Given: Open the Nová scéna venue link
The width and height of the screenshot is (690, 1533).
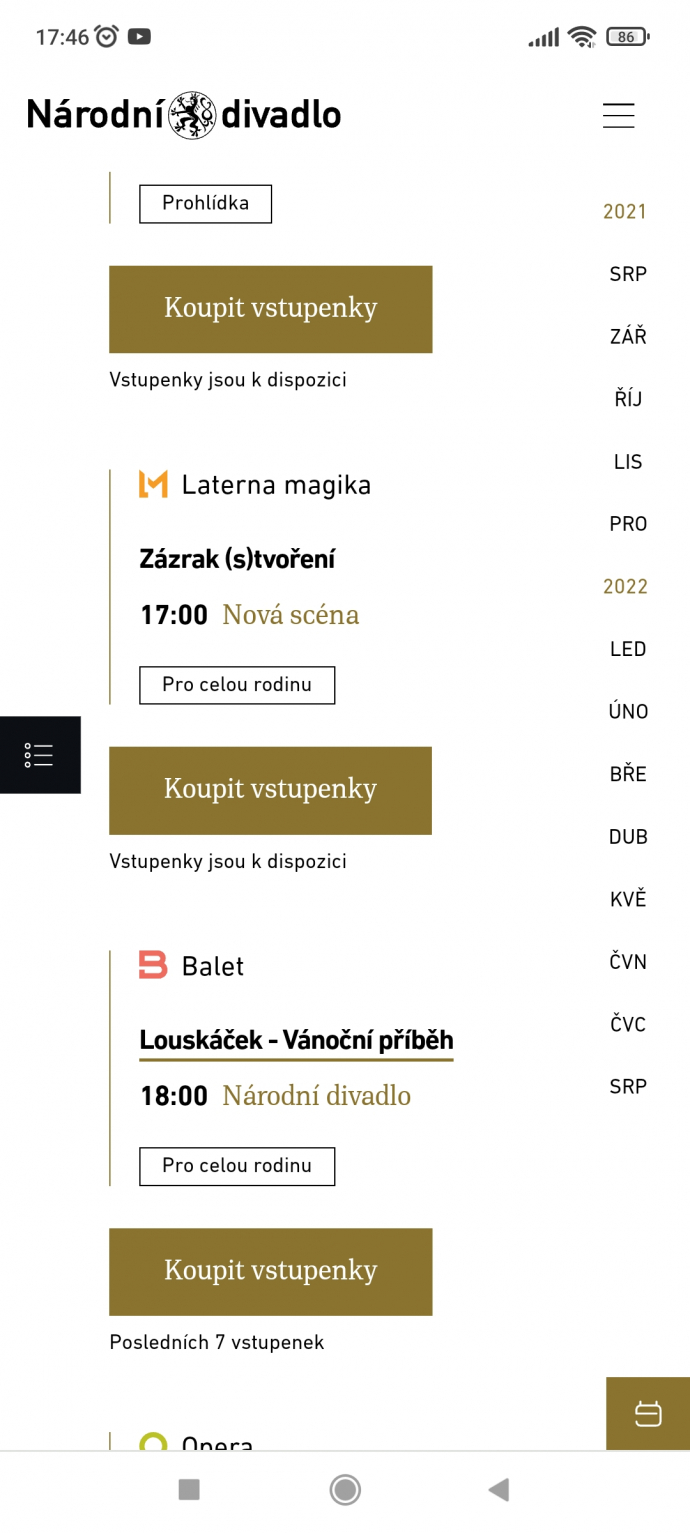Looking at the screenshot, I should [x=290, y=614].
